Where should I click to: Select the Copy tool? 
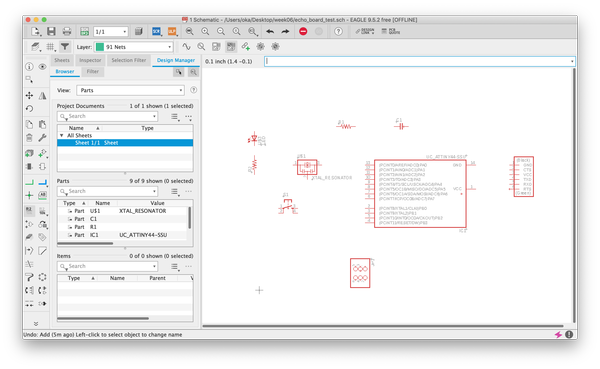pyautogui.click(x=29, y=124)
